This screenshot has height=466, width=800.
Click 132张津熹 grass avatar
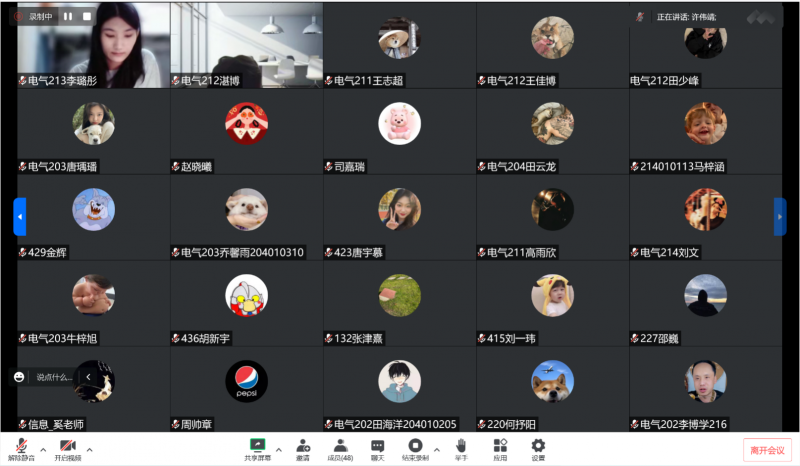tap(399, 295)
